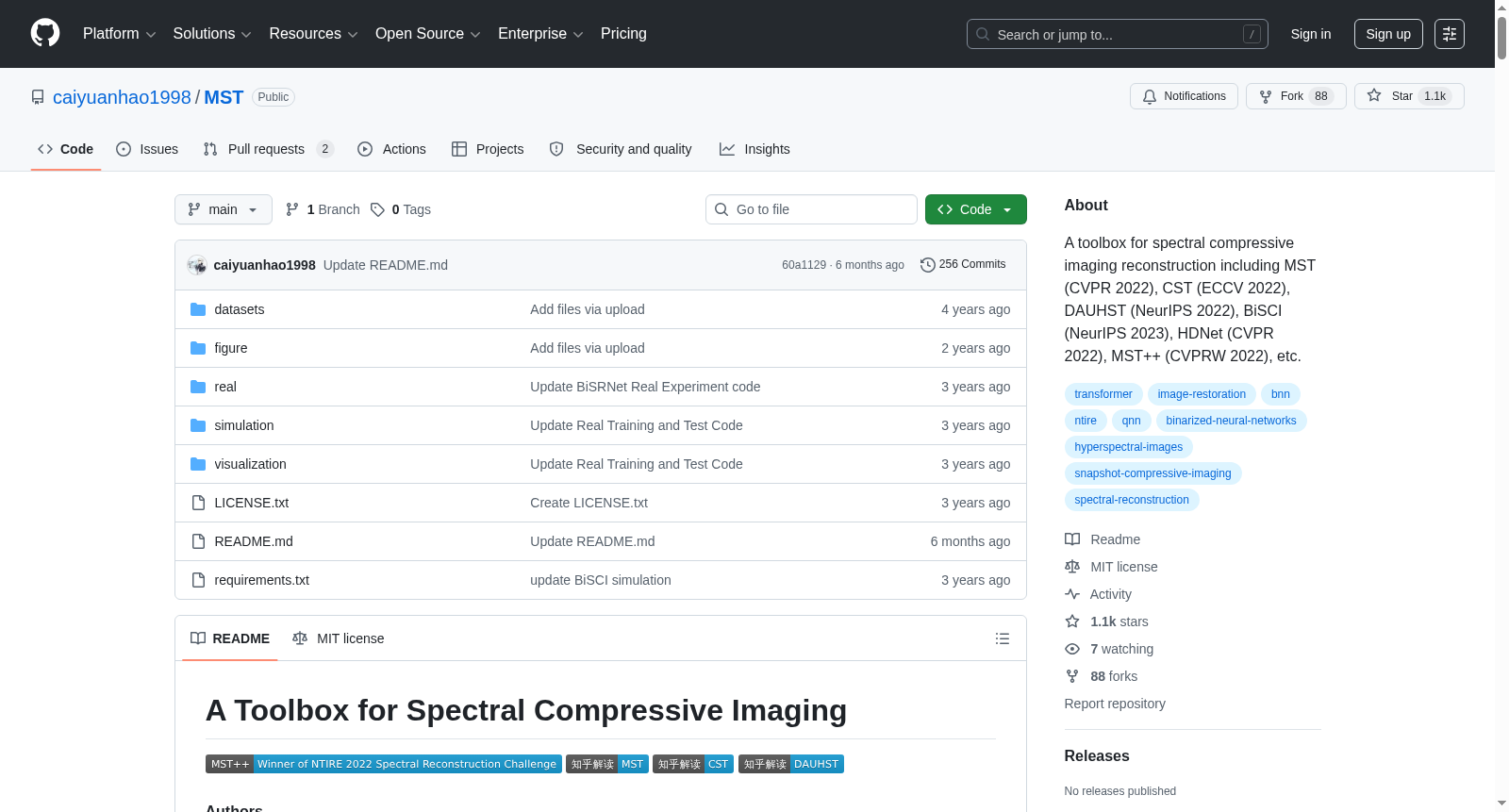
Task: Switch to the Security and quality tab
Action: click(621, 149)
